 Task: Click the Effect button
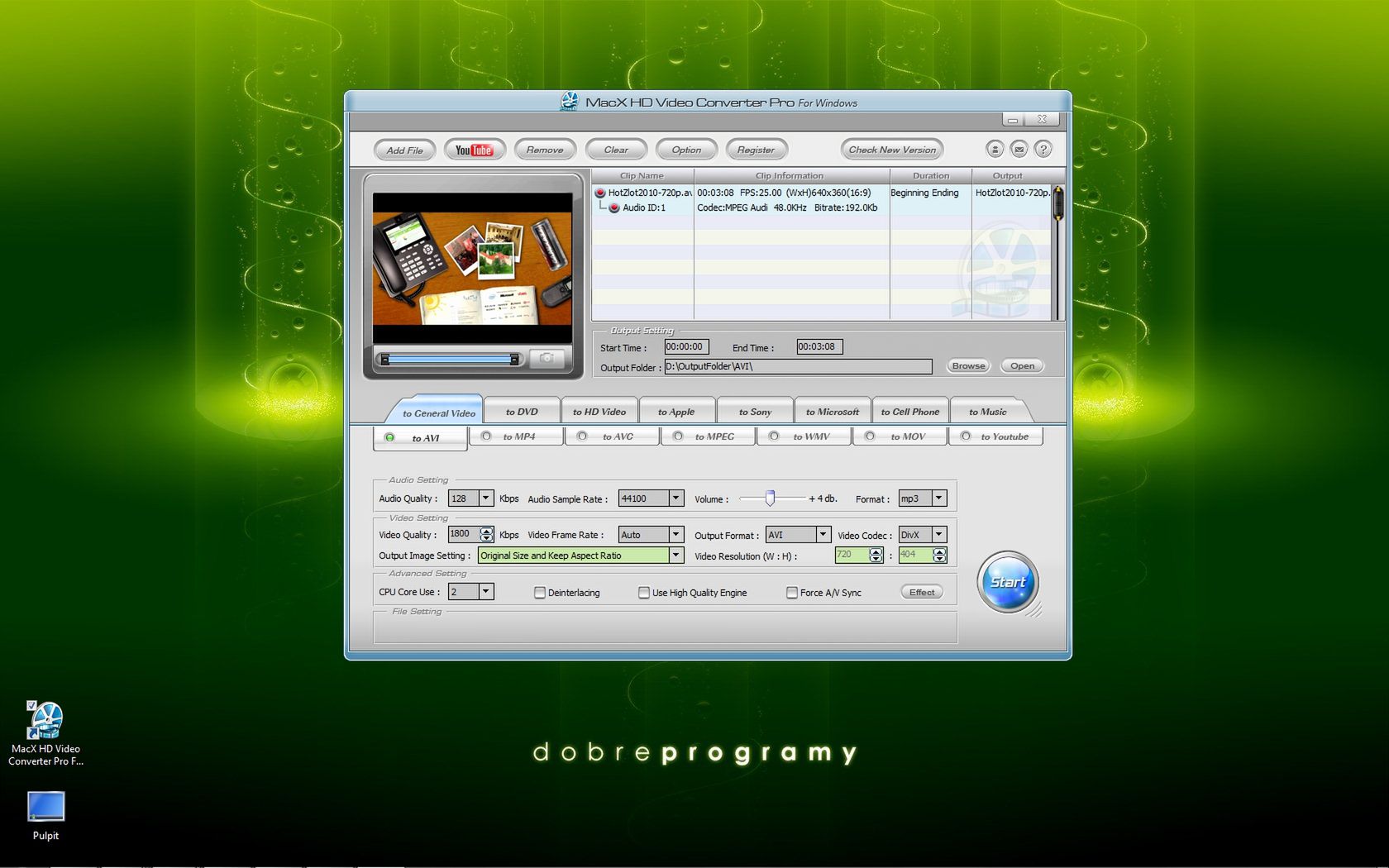pyautogui.click(x=922, y=593)
